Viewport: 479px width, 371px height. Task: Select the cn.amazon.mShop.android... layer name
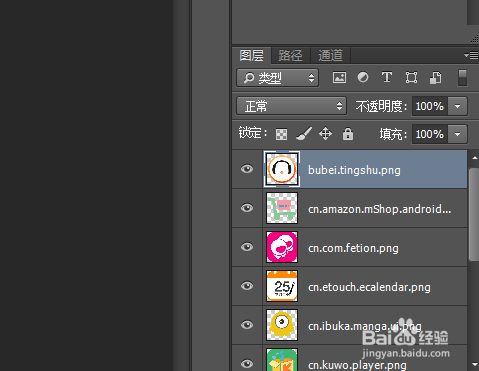[380, 209]
